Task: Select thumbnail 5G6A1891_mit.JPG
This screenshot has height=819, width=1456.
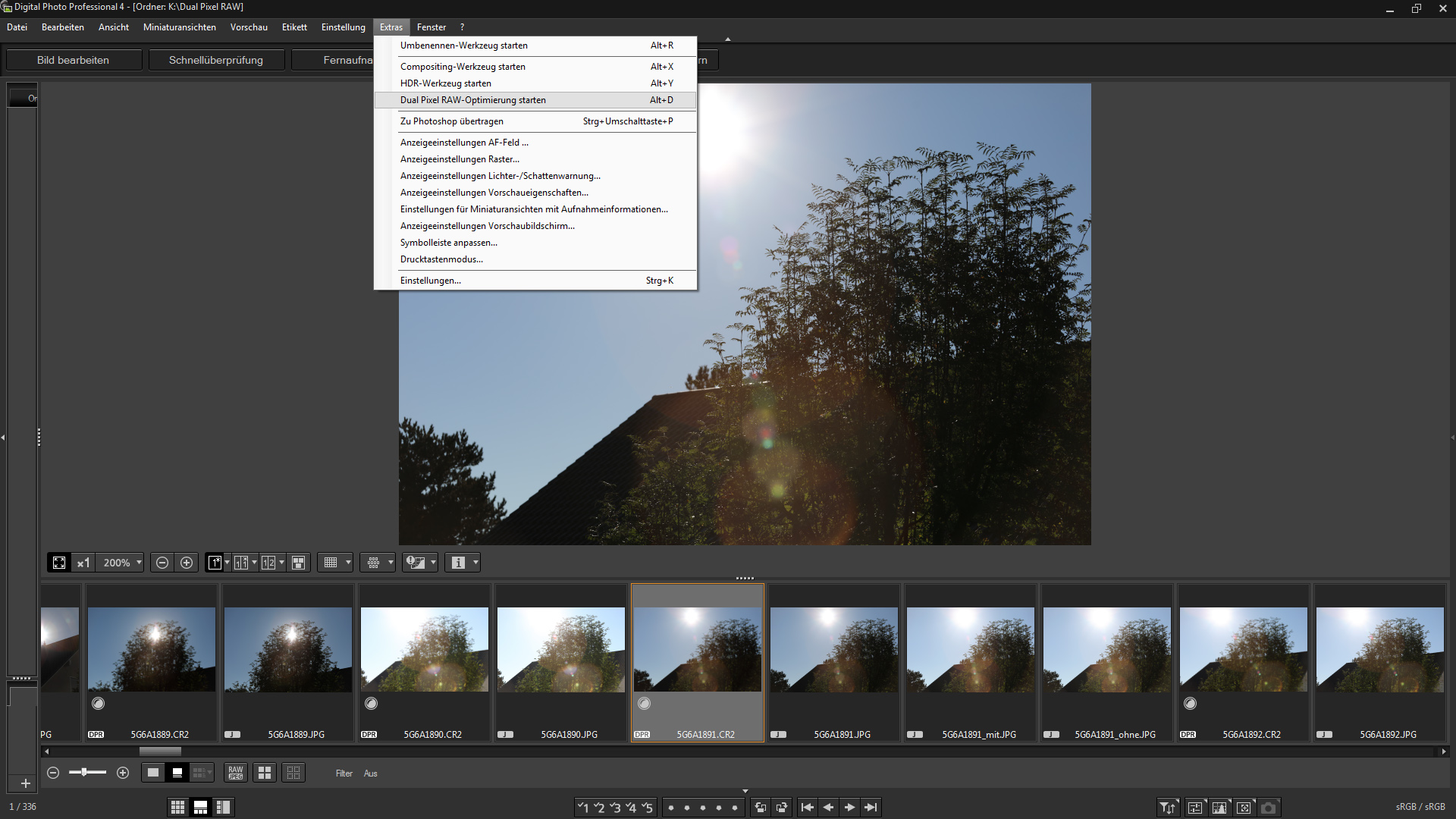Action: 971,663
